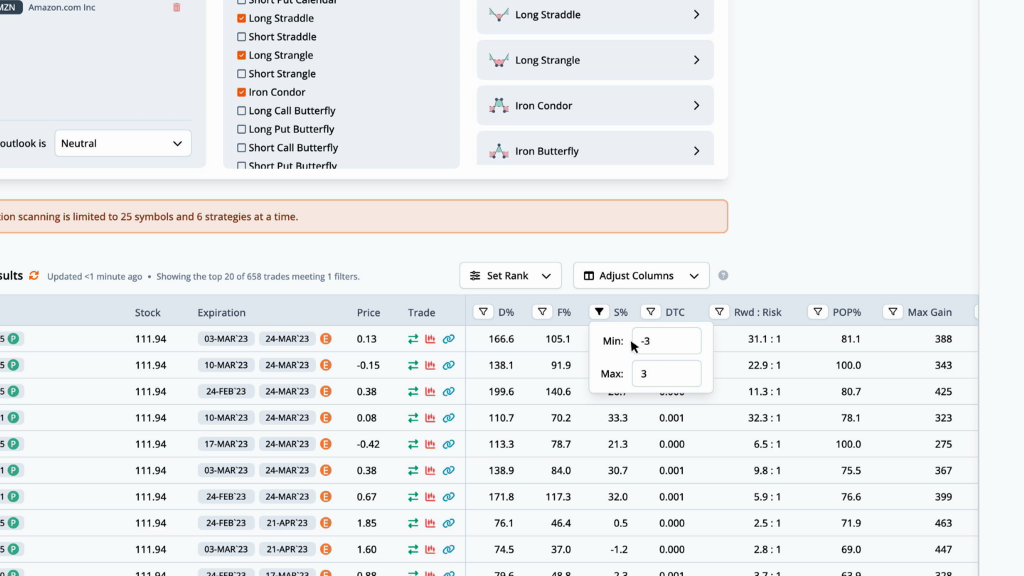Uncheck the Iron Condor checkbox
The height and width of the screenshot is (576, 1024).
(x=242, y=92)
